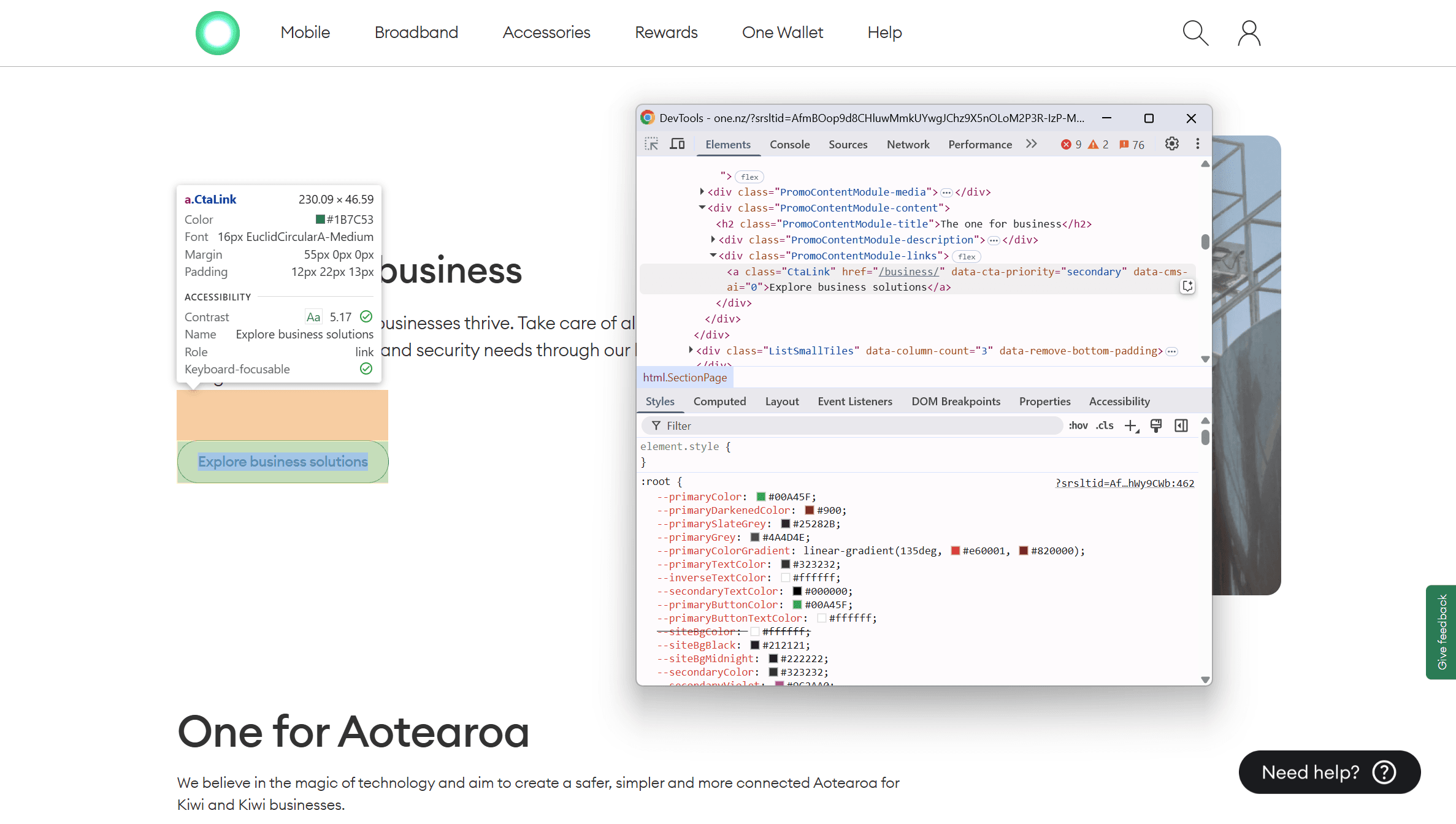The height and width of the screenshot is (824, 1456).
Task: Open the Accessibility pane tab
Action: (x=1119, y=402)
